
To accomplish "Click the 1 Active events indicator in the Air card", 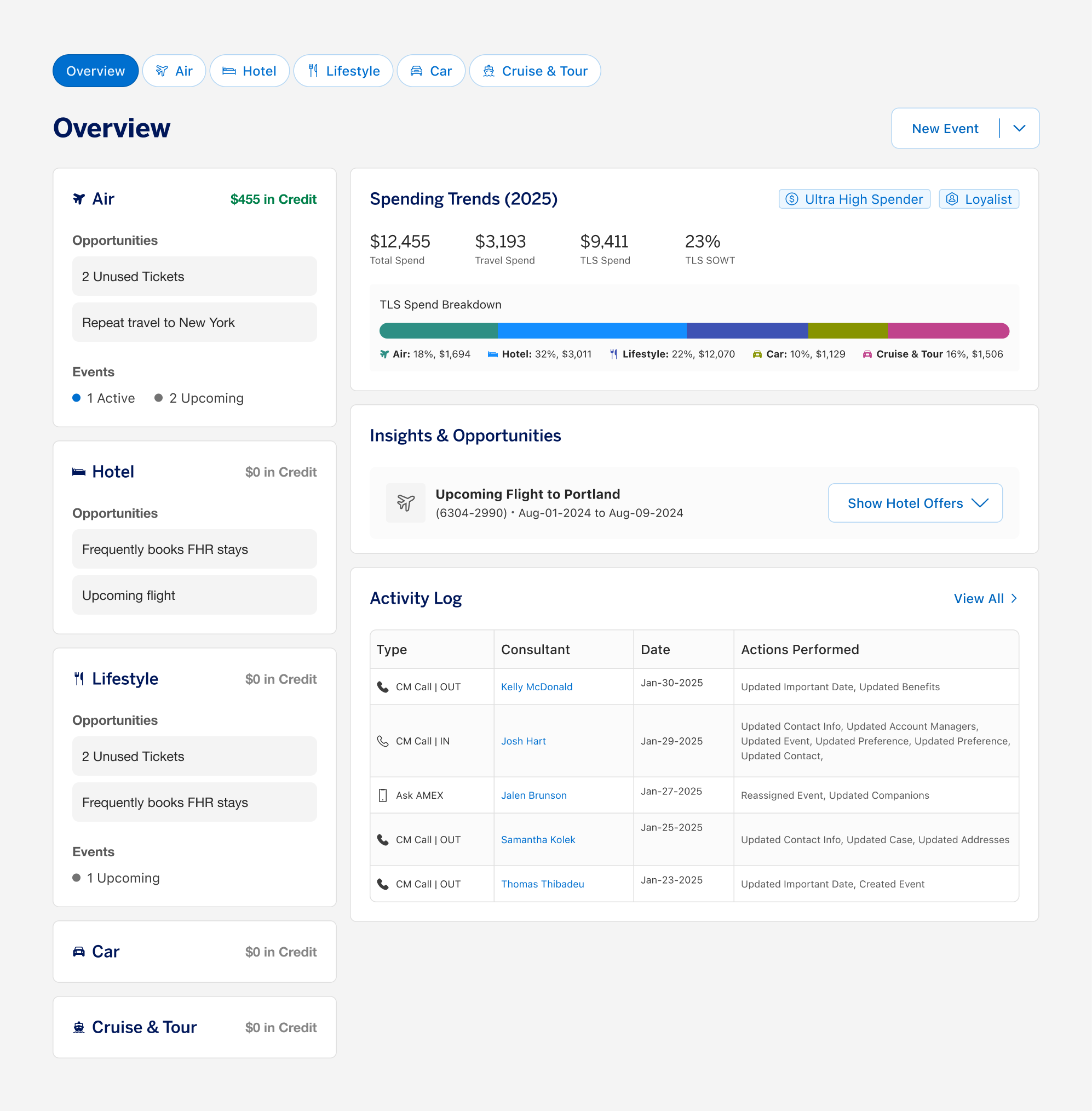I will 104,398.
